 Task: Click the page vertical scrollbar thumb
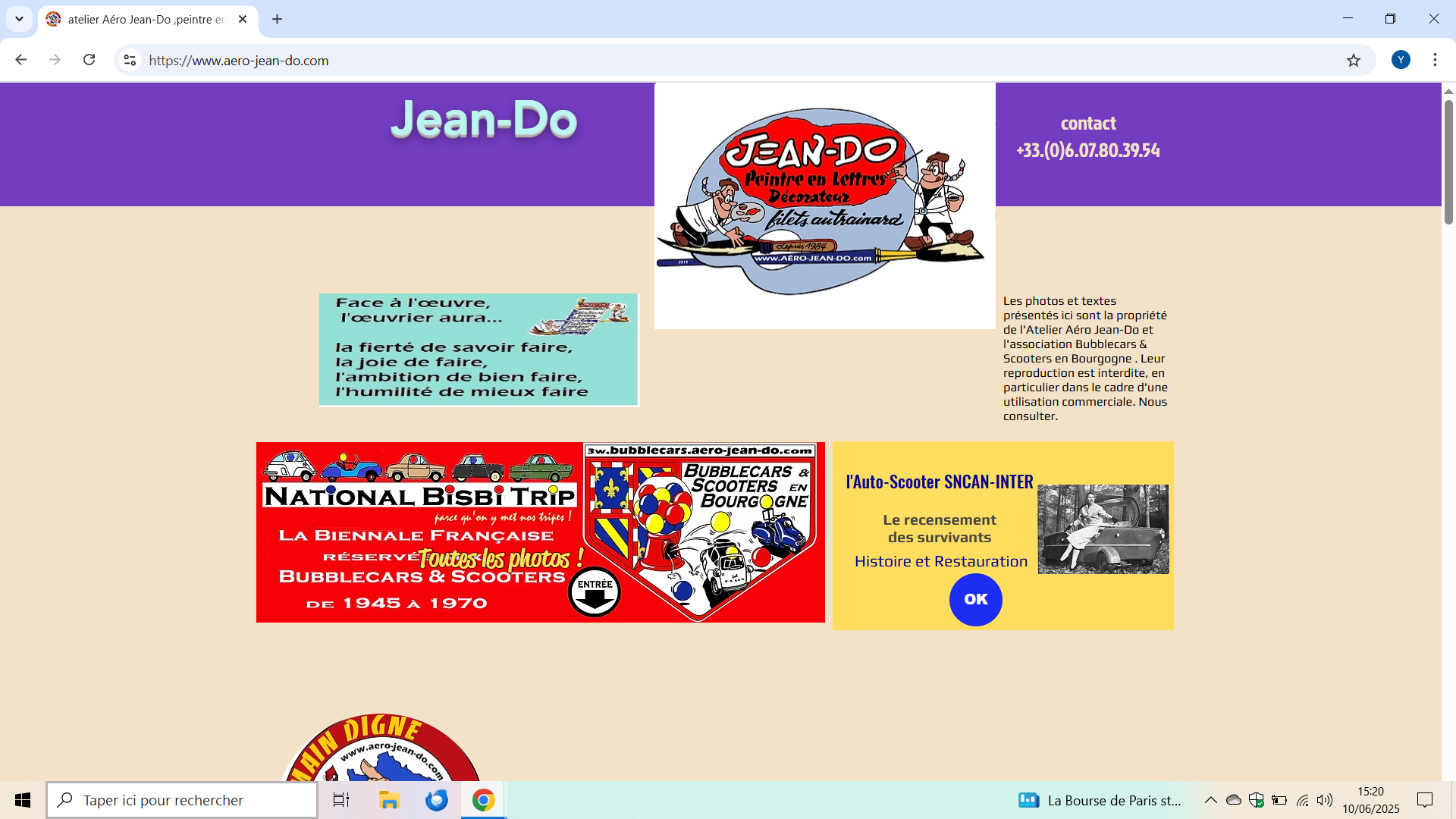pyautogui.click(x=1448, y=162)
